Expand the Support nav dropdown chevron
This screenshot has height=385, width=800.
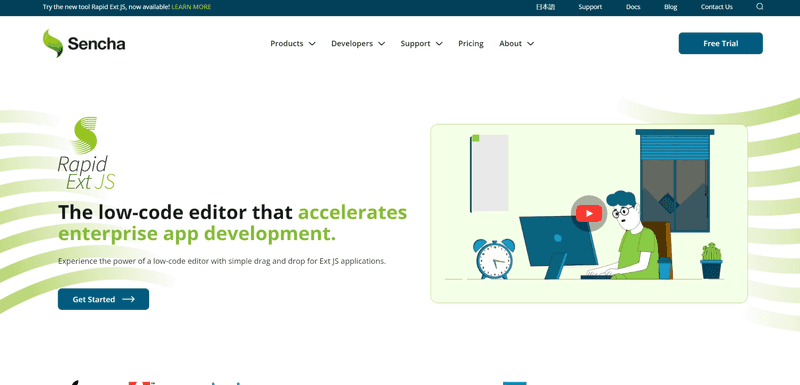coord(439,44)
